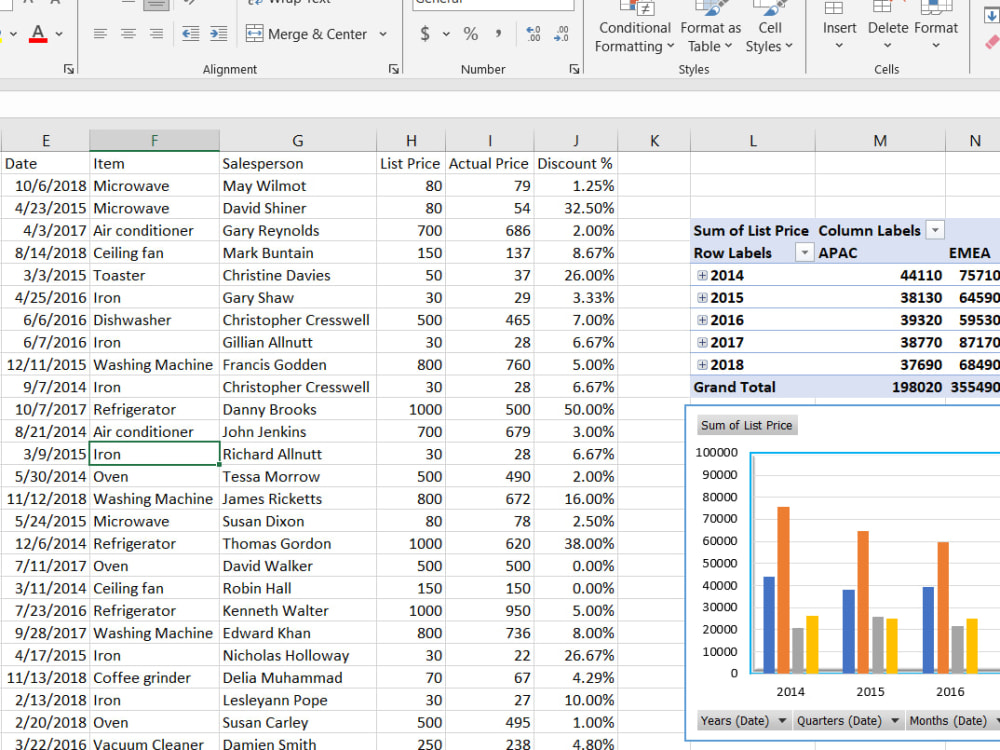This screenshot has height=750, width=1000.
Task: Click the blue APAC bar for 2014
Action: [769, 624]
